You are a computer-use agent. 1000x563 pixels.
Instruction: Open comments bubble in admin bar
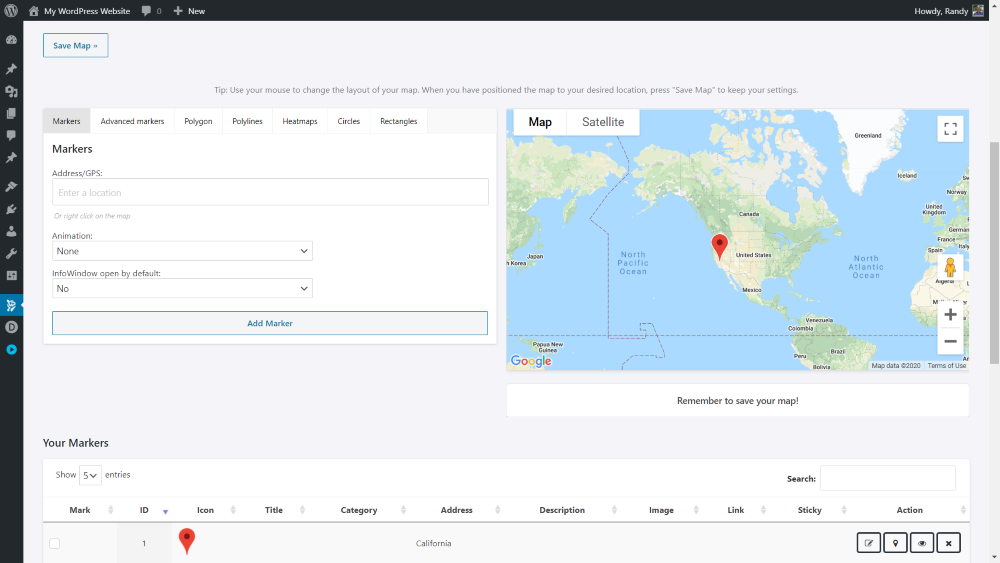click(x=151, y=11)
